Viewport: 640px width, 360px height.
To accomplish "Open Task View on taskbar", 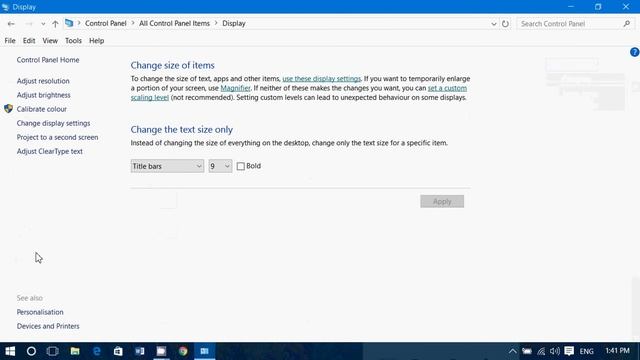I will coord(53,351).
